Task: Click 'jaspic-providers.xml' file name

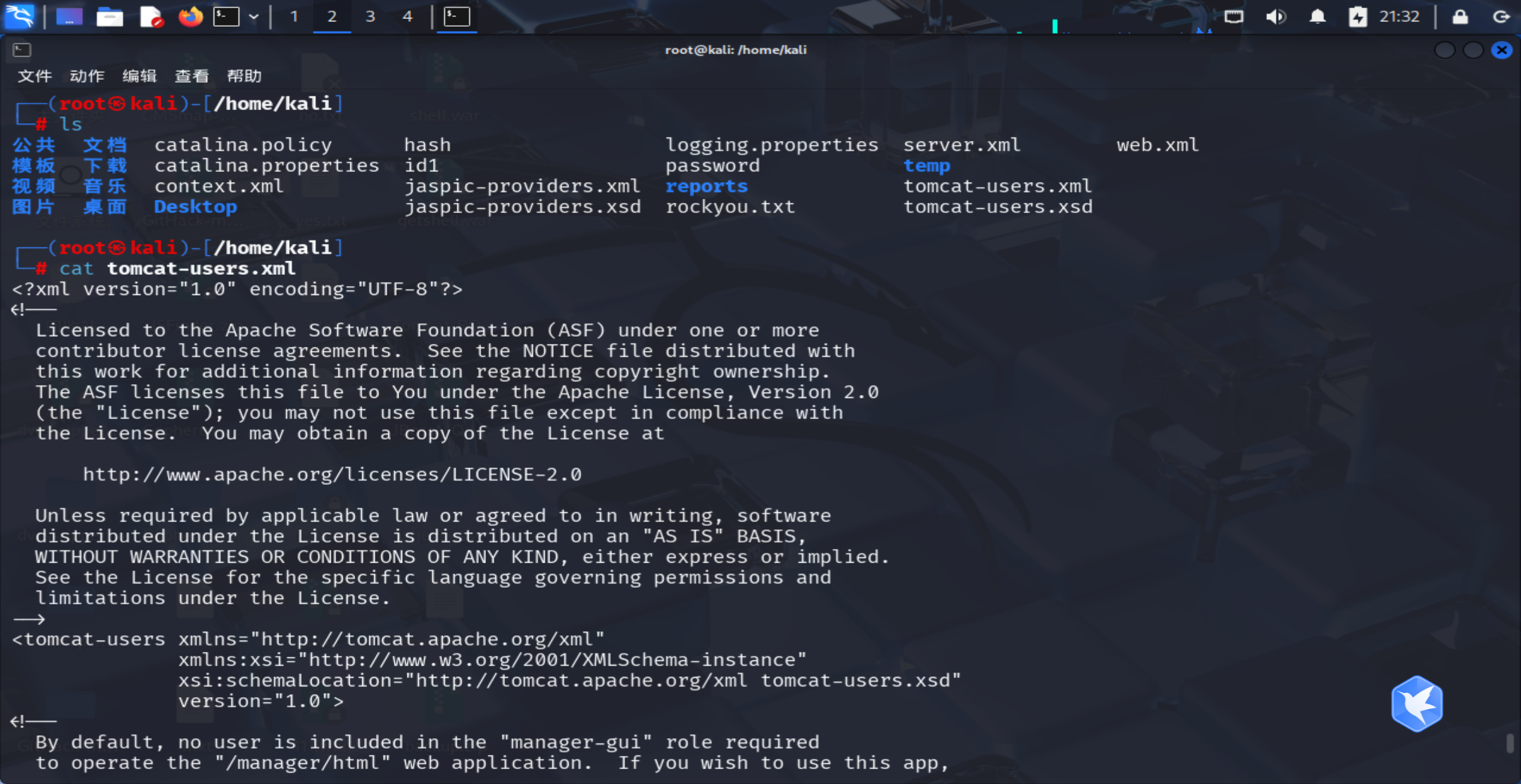Action: click(522, 187)
